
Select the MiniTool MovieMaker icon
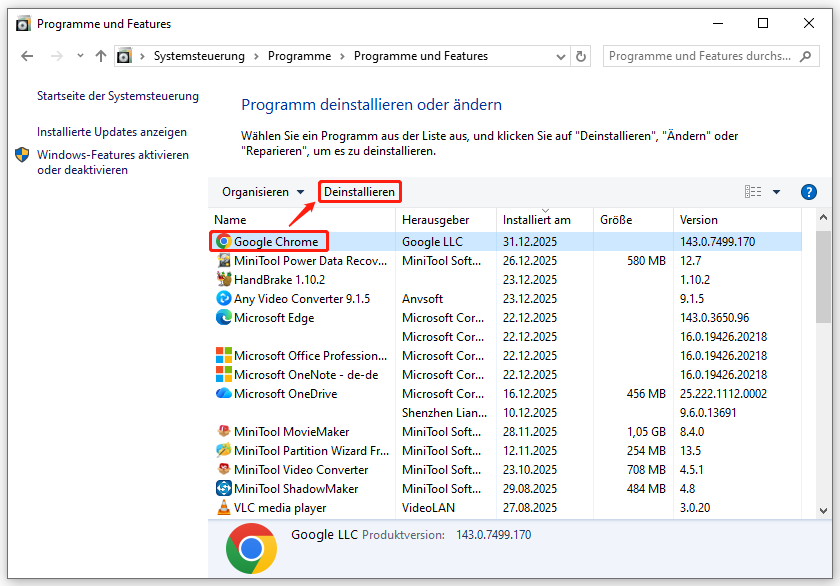pos(225,431)
